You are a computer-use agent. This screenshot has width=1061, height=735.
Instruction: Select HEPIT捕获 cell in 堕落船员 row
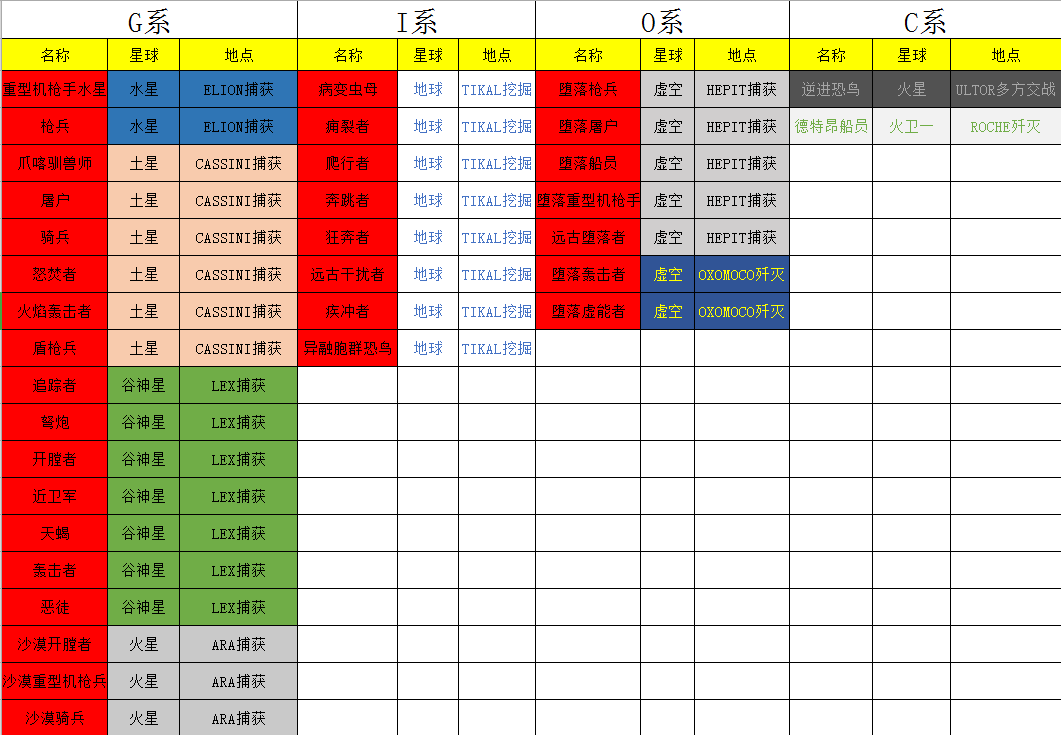742,163
